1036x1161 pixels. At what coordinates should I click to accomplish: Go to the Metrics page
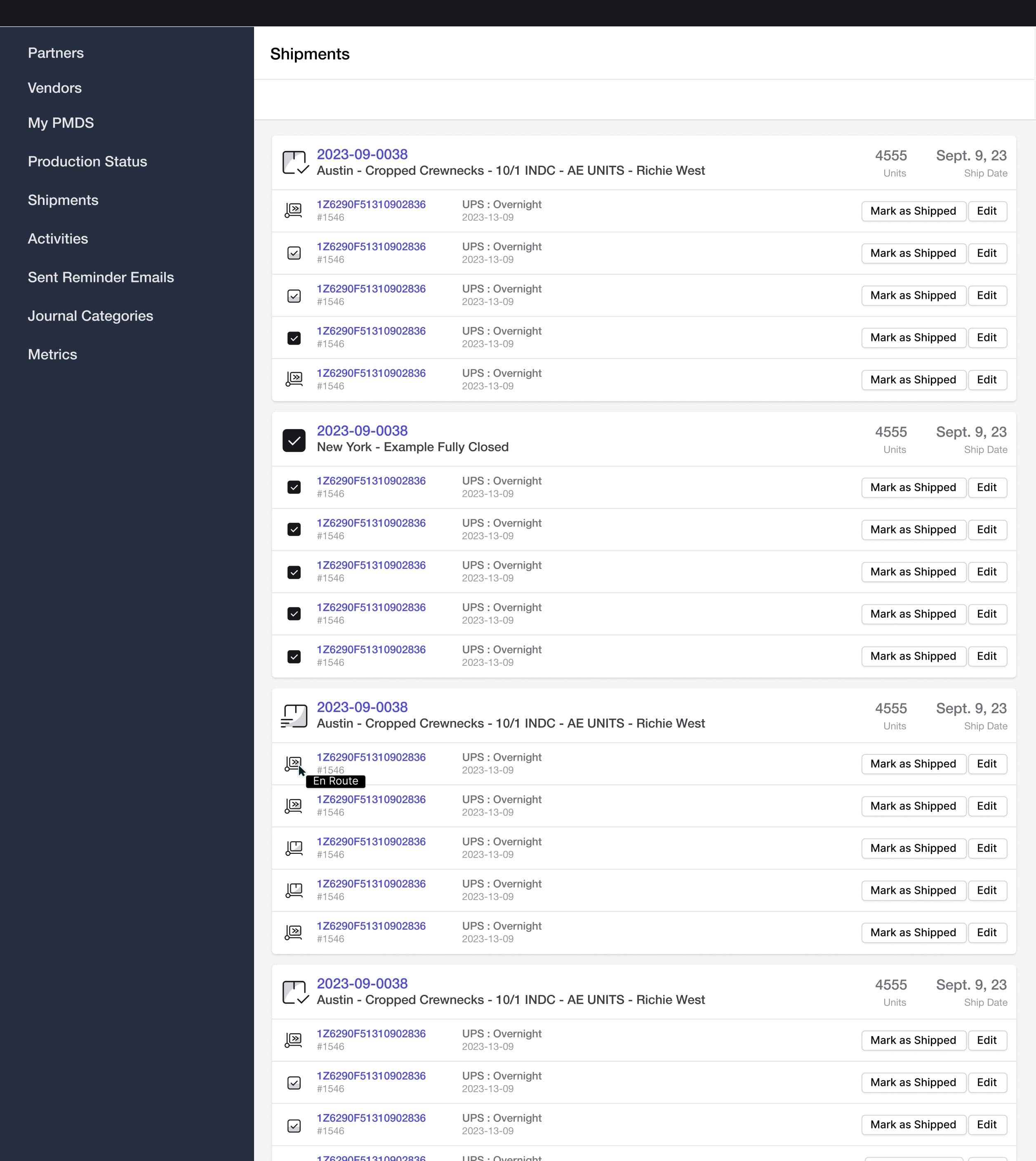tap(52, 354)
